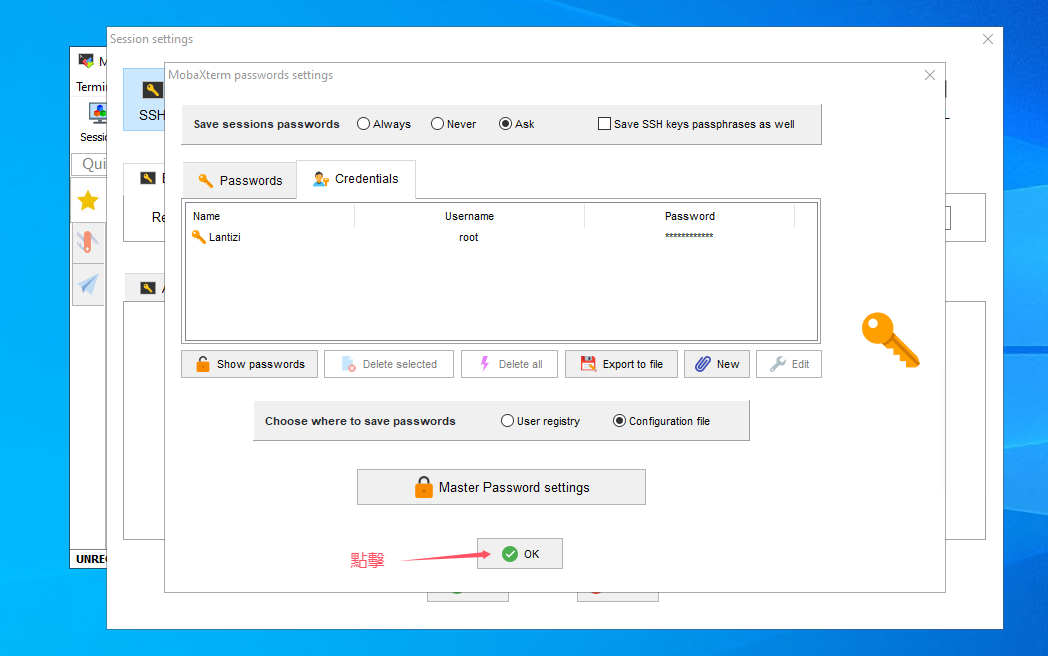Open Master Password settings
This screenshot has height=656, width=1048.
tap(501, 487)
